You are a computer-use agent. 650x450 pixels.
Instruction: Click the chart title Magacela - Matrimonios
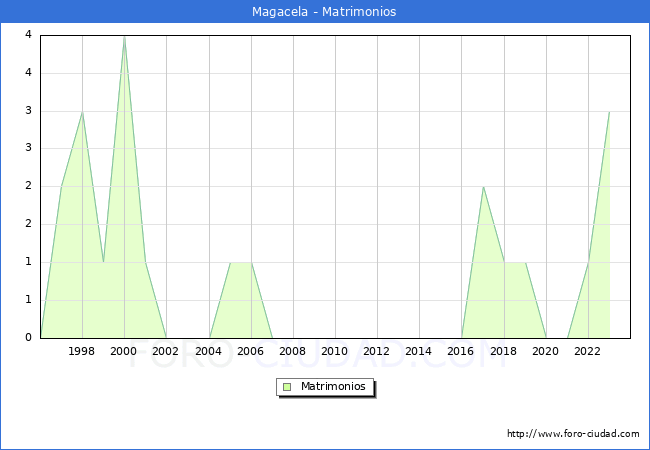point(324,12)
